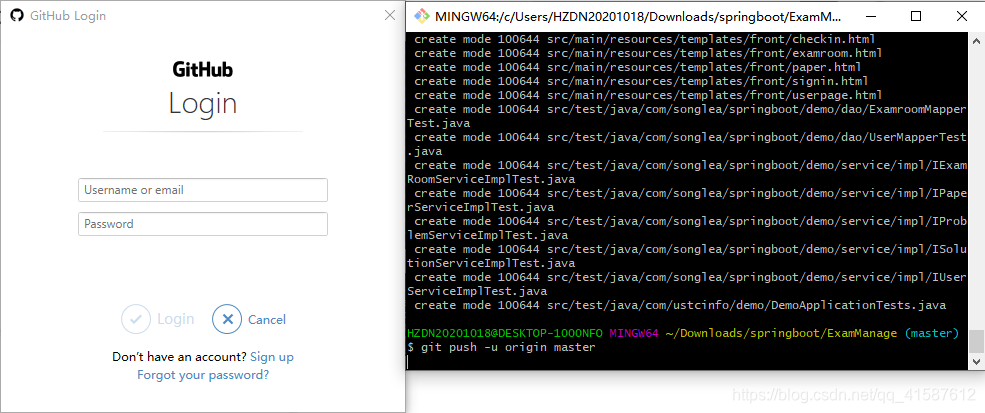Focus the Password field
This screenshot has width=985, height=413.
click(203, 224)
